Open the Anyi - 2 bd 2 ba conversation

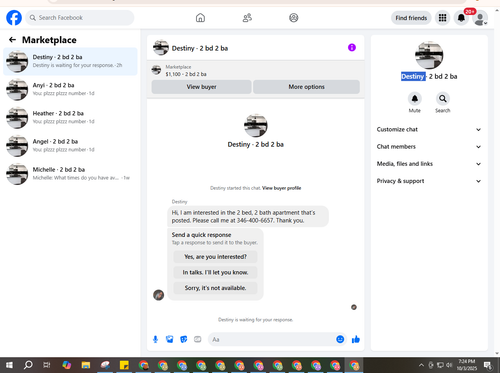70,89
